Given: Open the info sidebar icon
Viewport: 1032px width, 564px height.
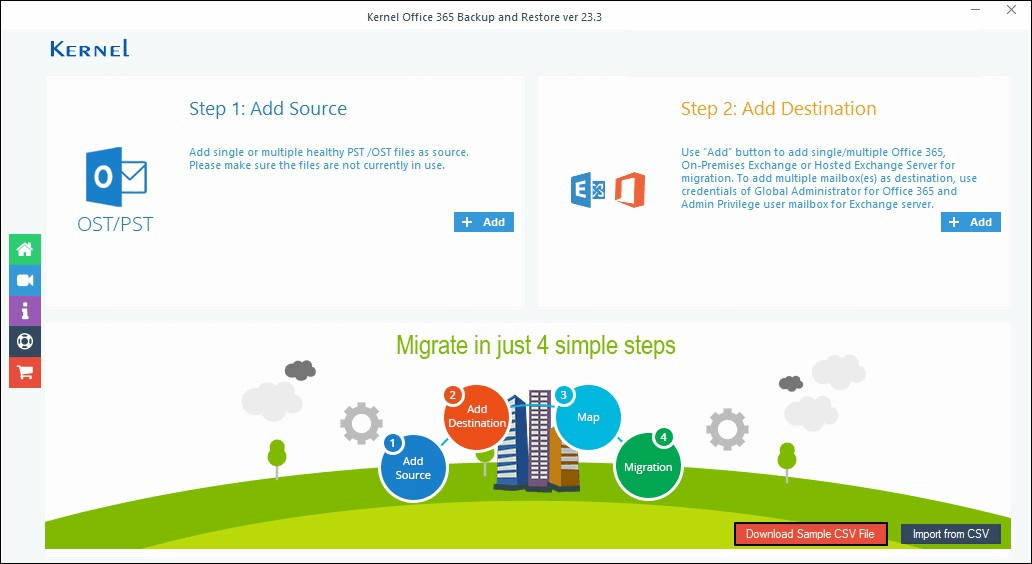Looking at the screenshot, I should click(25, 311).
